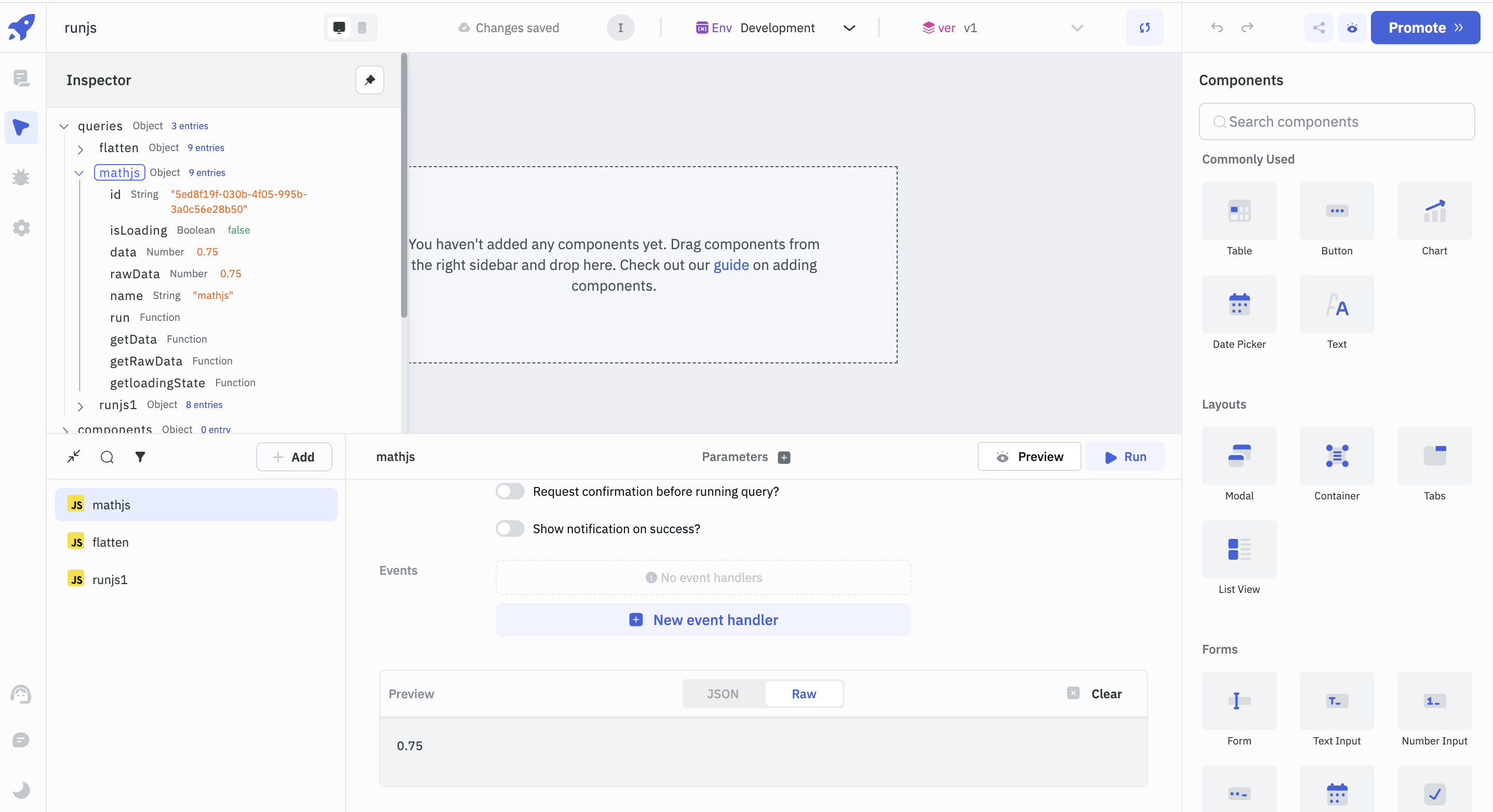Click the share app icon

(x=1318, y=27)
